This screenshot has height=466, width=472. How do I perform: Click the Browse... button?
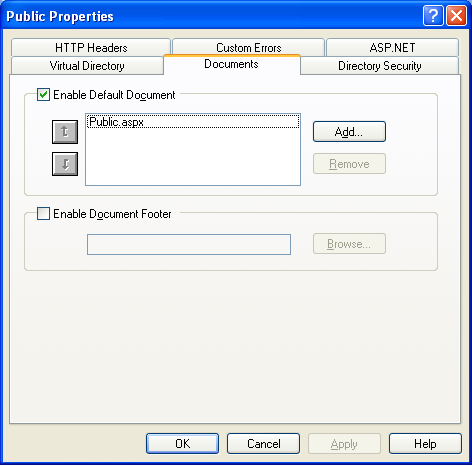click(x=349, y=244)
